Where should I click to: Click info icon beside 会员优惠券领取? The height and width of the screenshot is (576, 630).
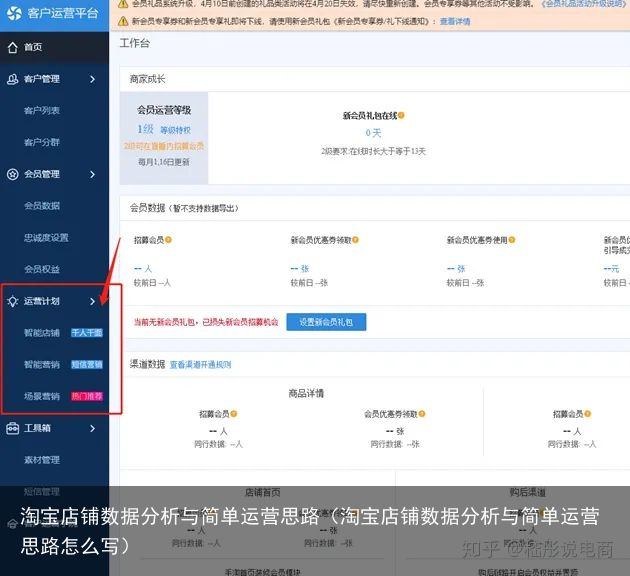(x=422, y=414)
